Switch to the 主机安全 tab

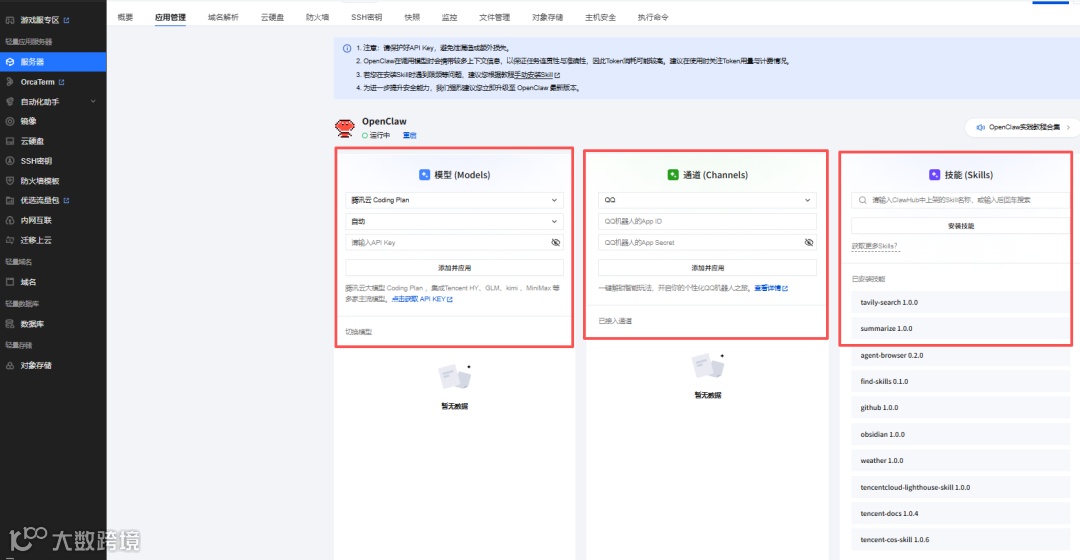click(601, 17)
